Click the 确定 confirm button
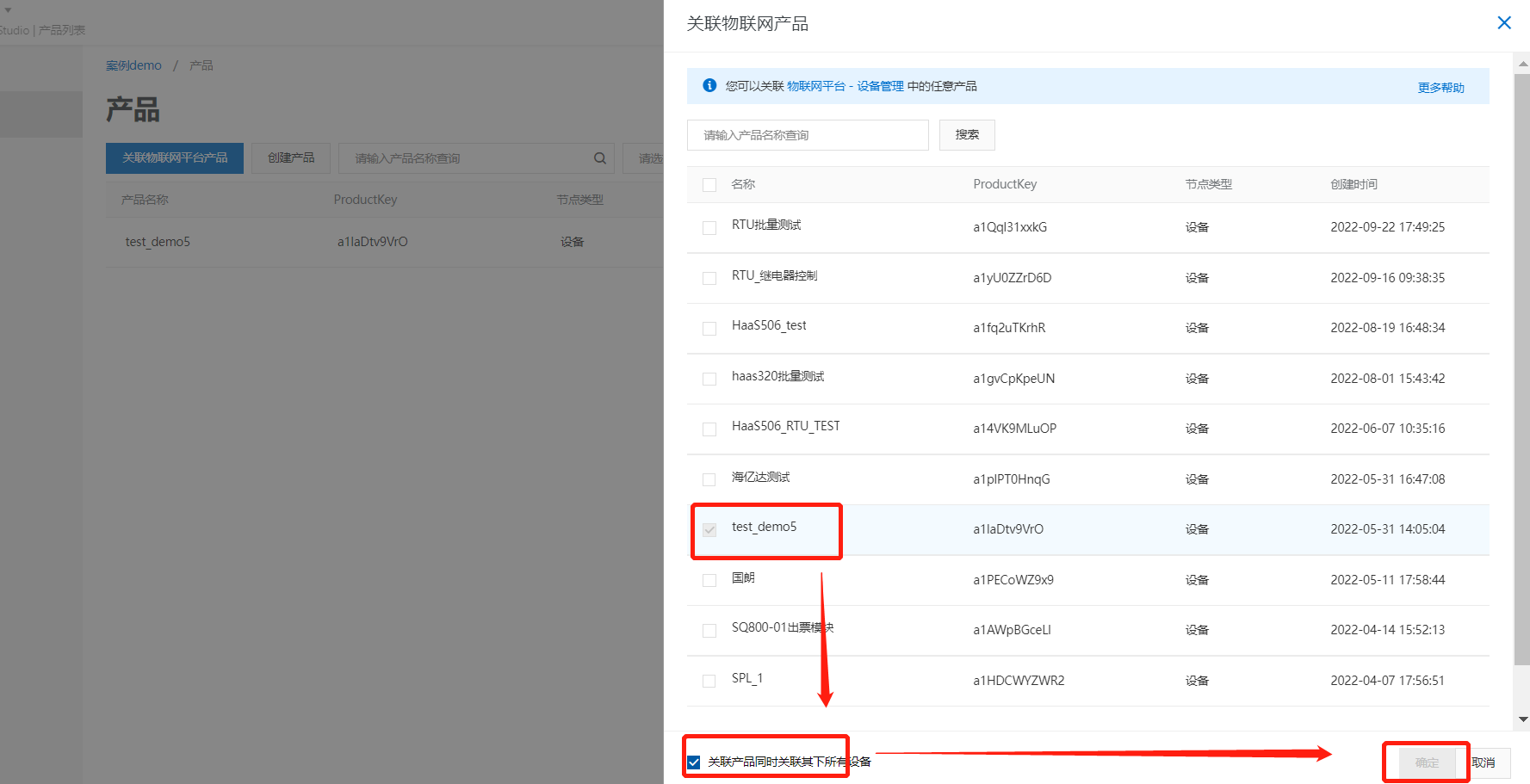 (1427, 762)
